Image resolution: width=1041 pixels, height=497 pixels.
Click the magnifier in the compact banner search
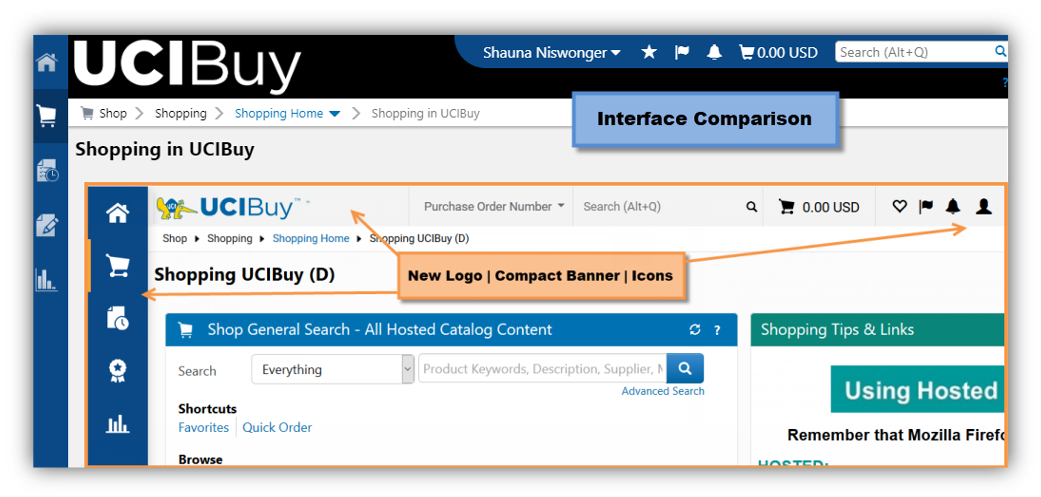[752, 207]
